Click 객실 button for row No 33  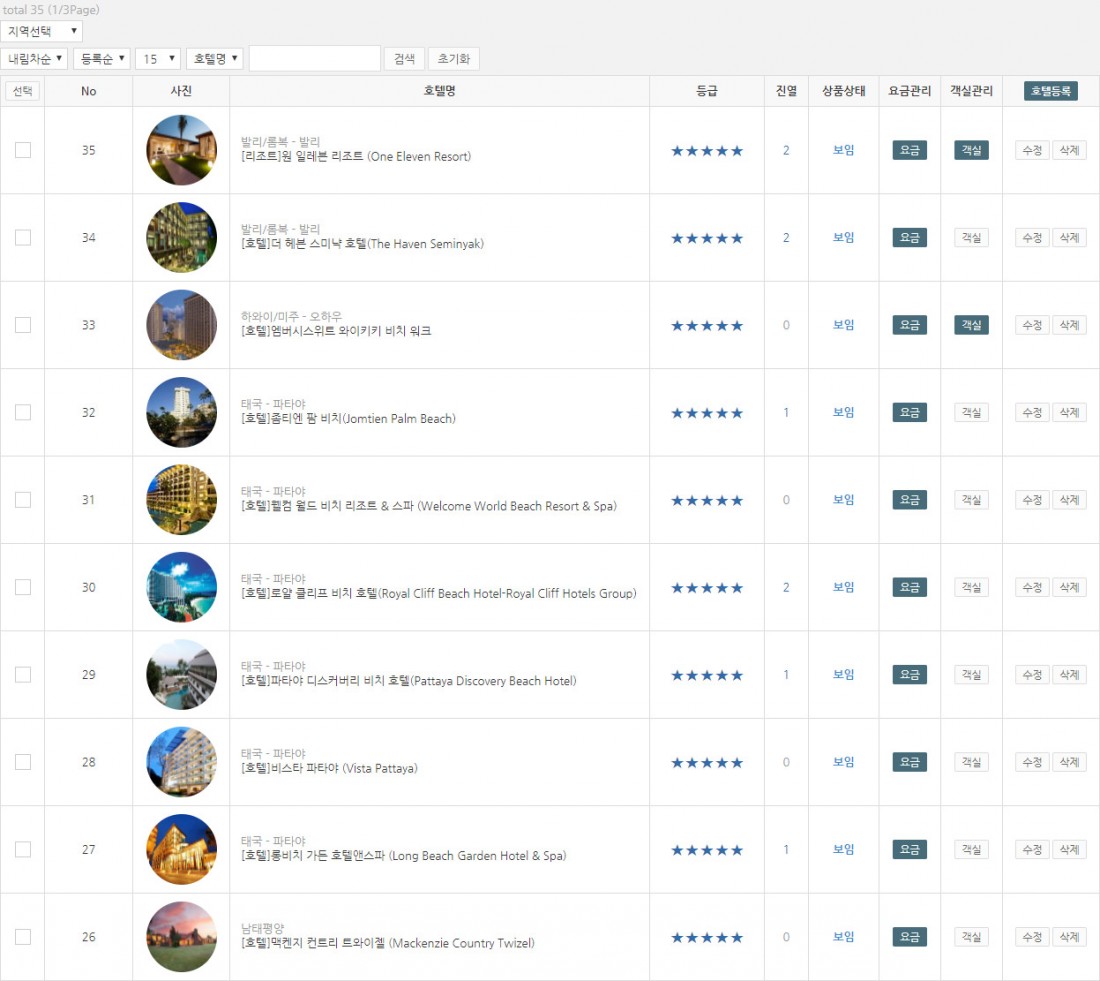point(971,325)
